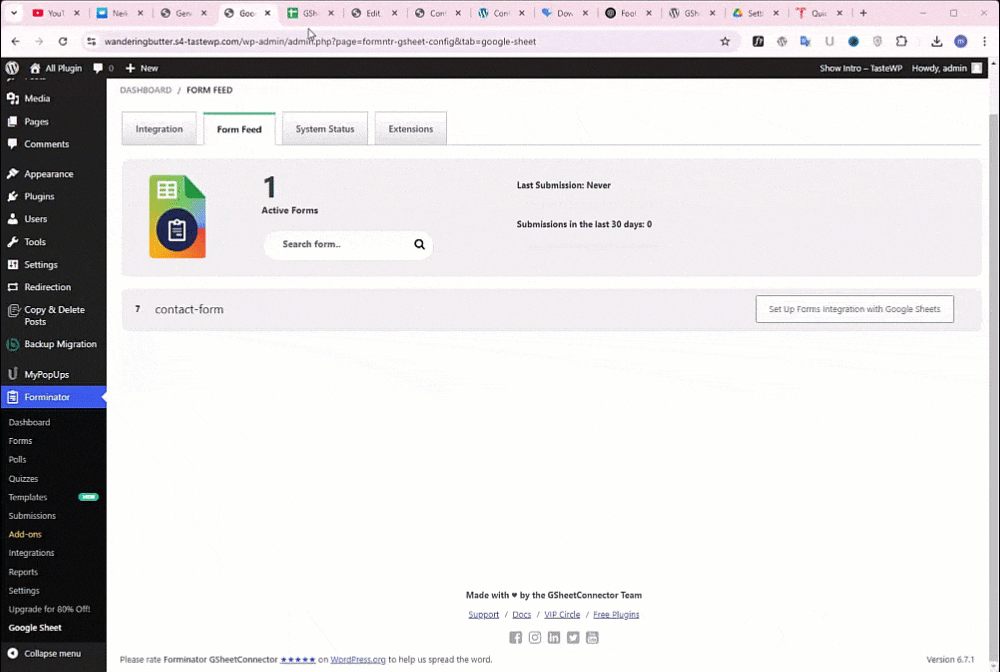This screenshot has width=1000, height=672.
Task: Open the Support footer link
Action: 483,615
